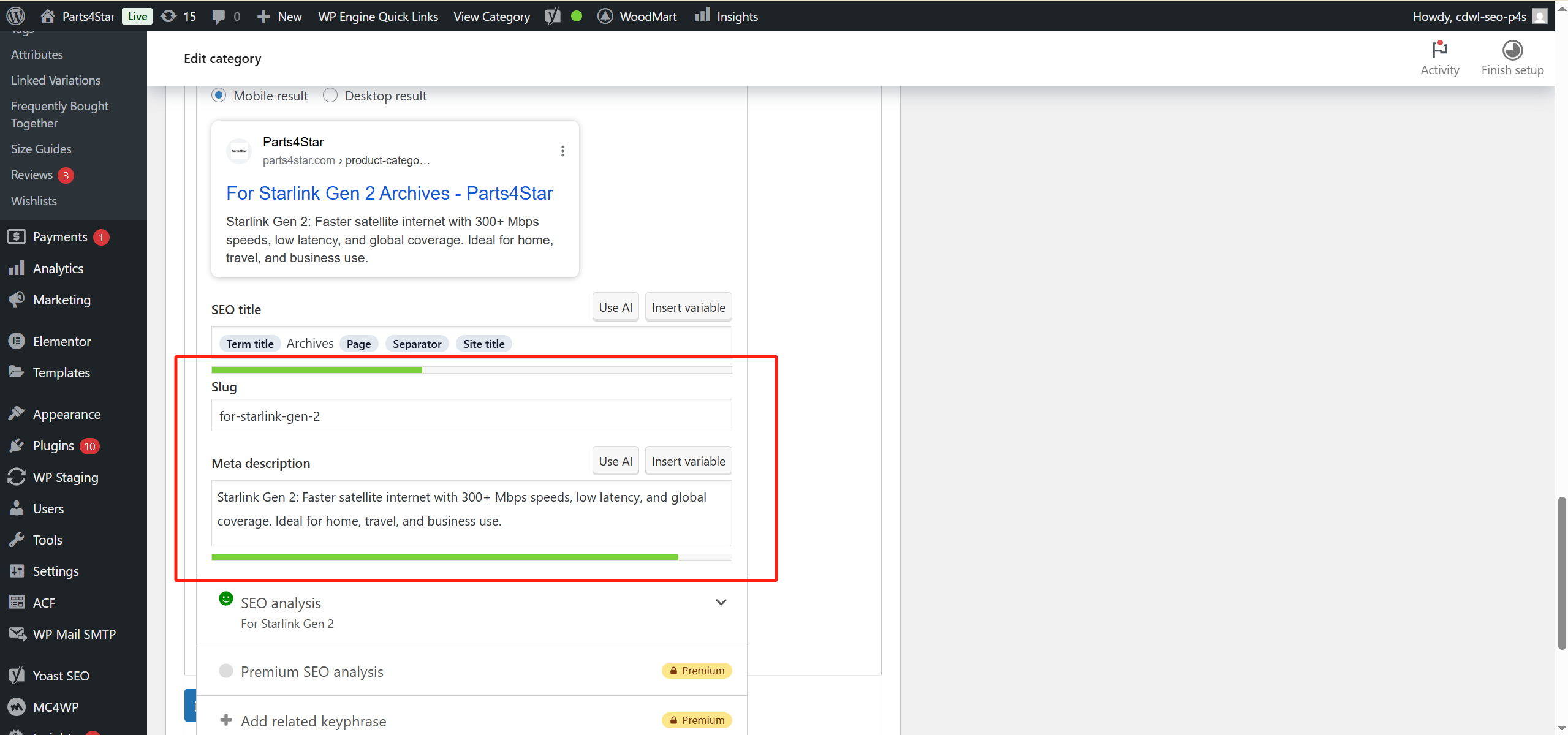Open the comments bubble in the admin bar

tap(219, 16)
